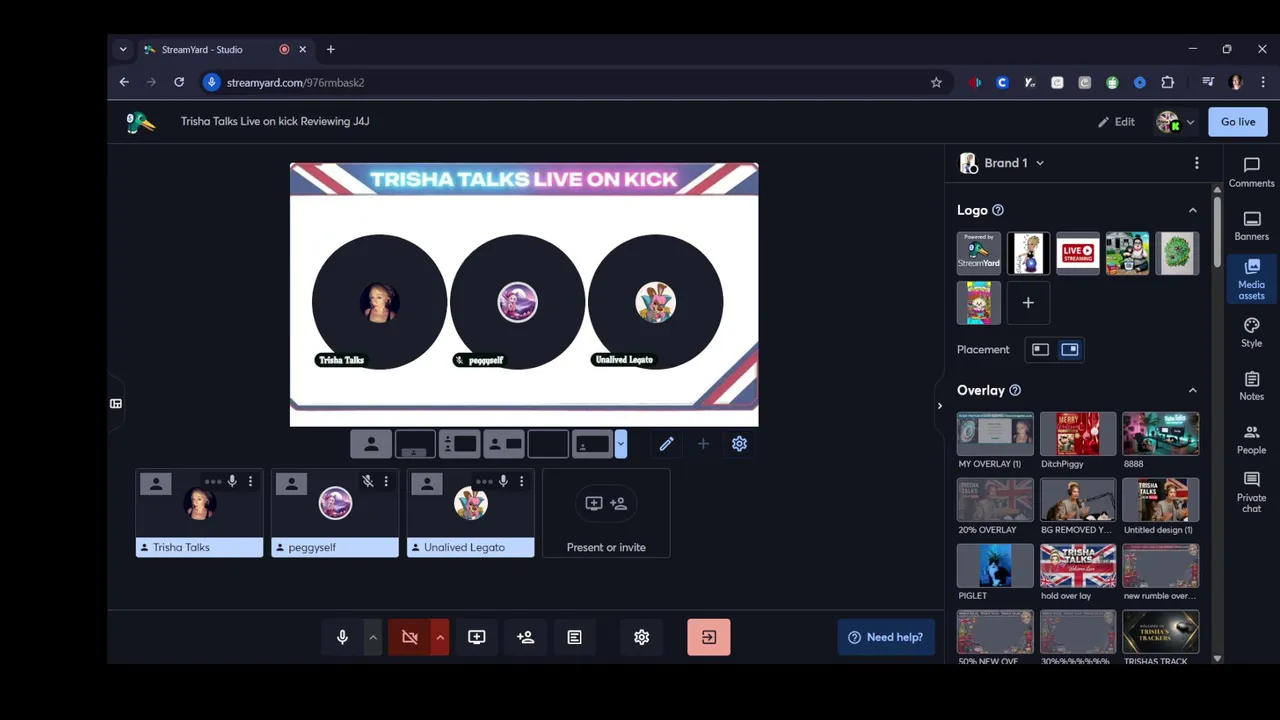The image size is (1280, 720).
Task: Open the notes/teleprompter icon in bottom toolbar
Action: pos(574,637)
